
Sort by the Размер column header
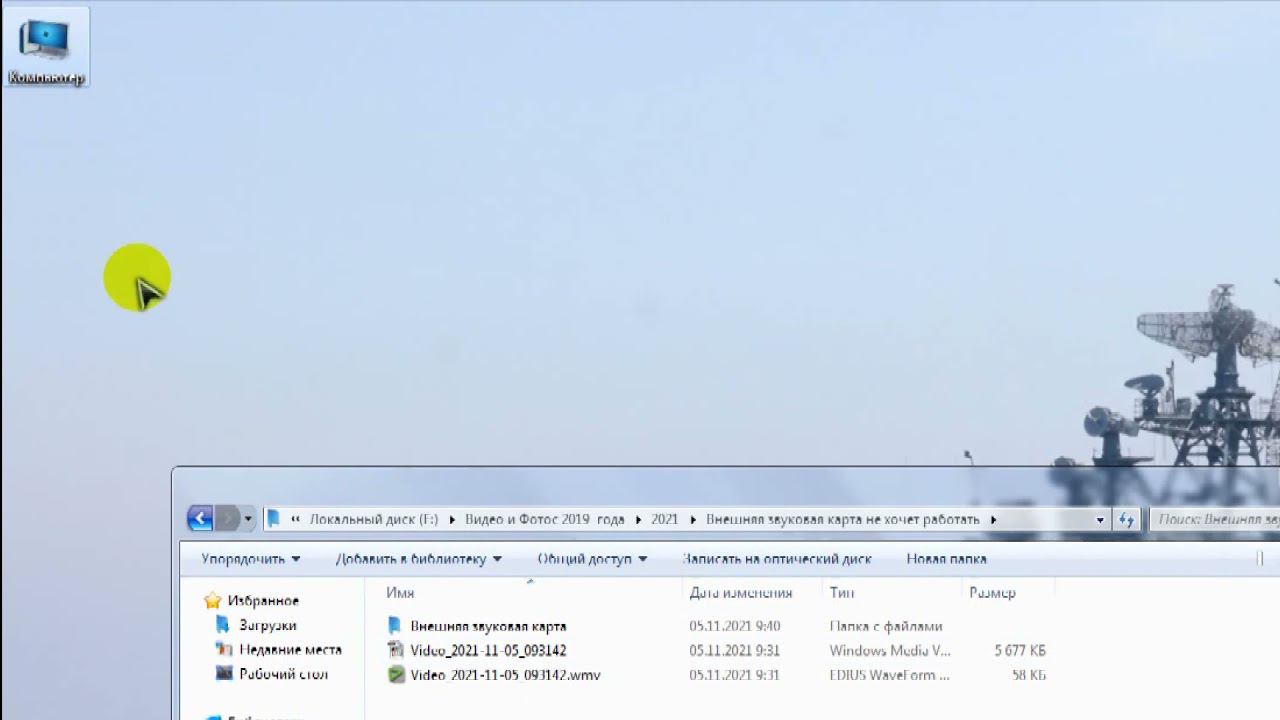click(x=992, y=593)
